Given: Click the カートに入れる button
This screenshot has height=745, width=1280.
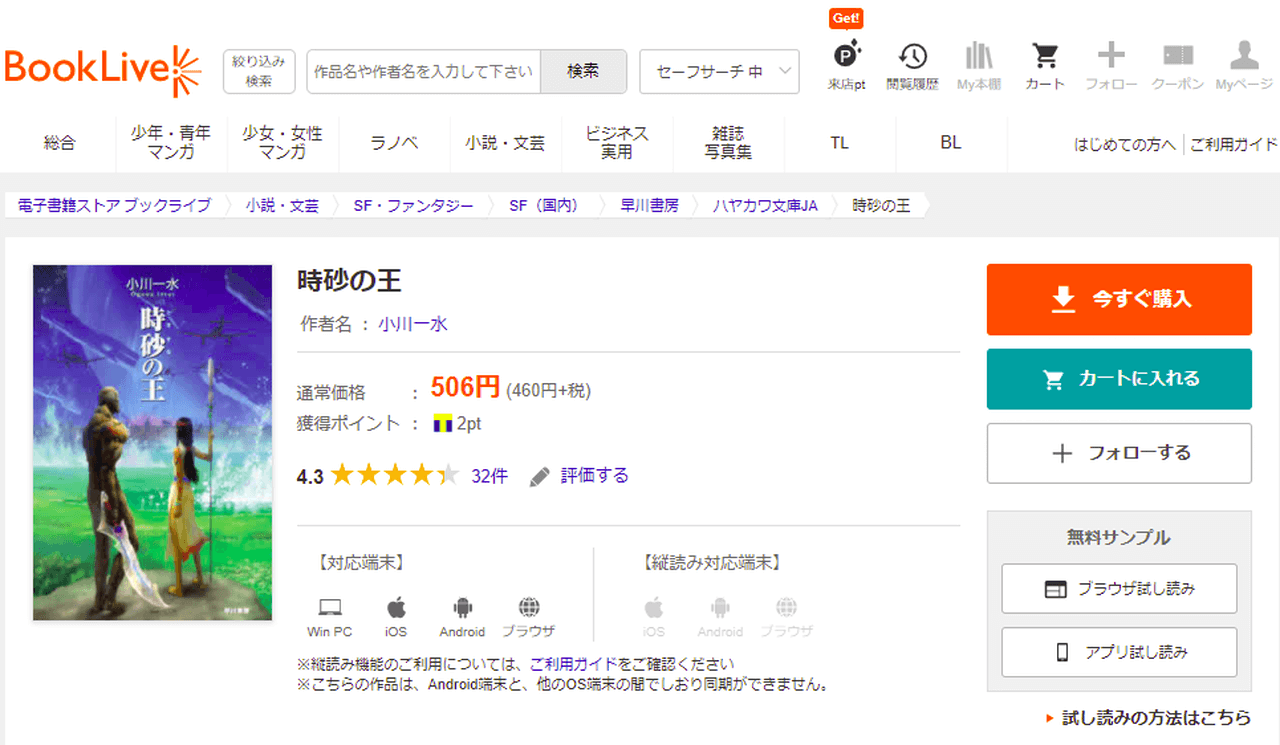Looking at the screenshot, I should pos(1119,379).
